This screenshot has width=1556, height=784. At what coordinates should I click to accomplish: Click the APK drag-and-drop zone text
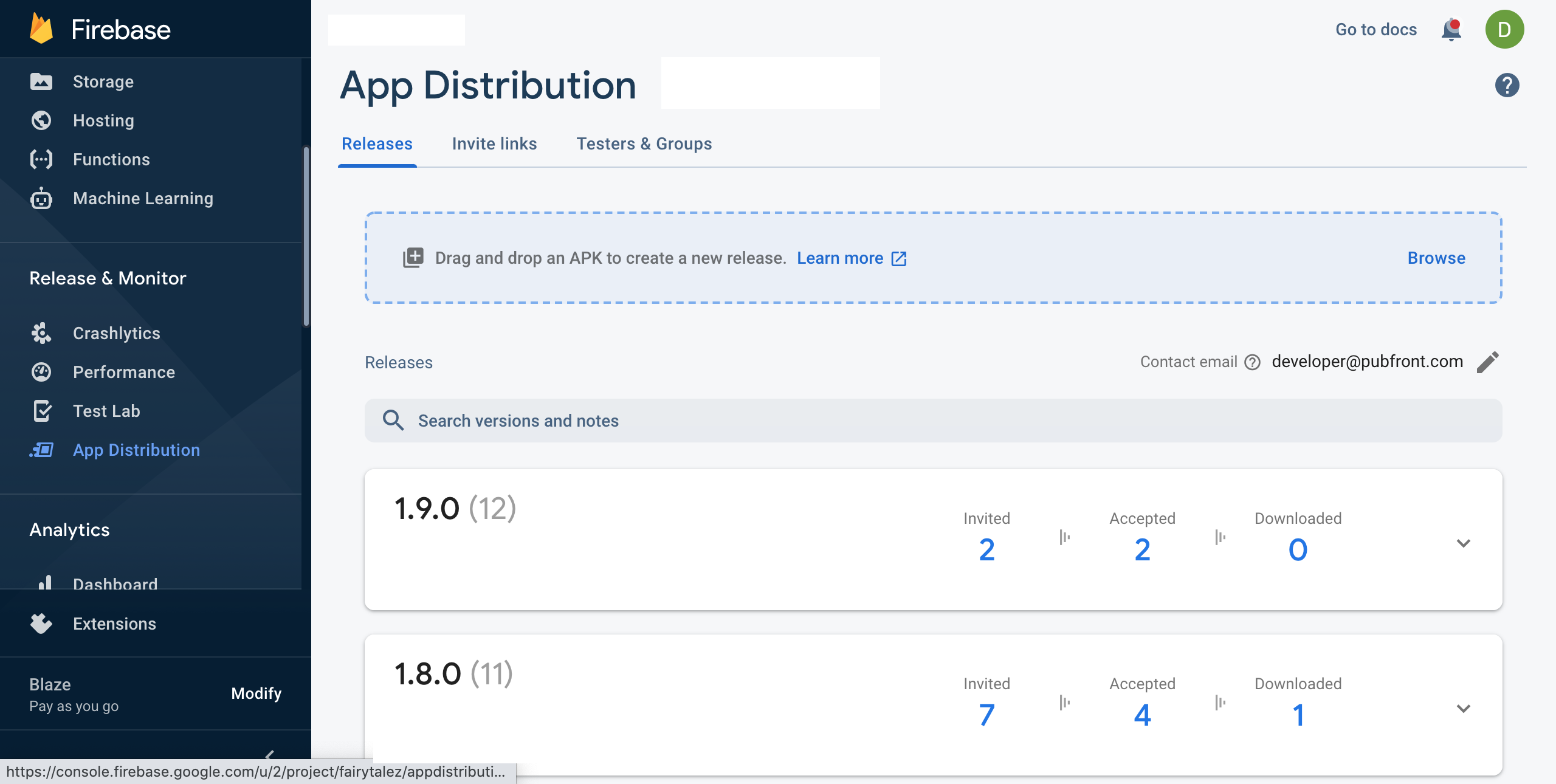pos(610,258)
